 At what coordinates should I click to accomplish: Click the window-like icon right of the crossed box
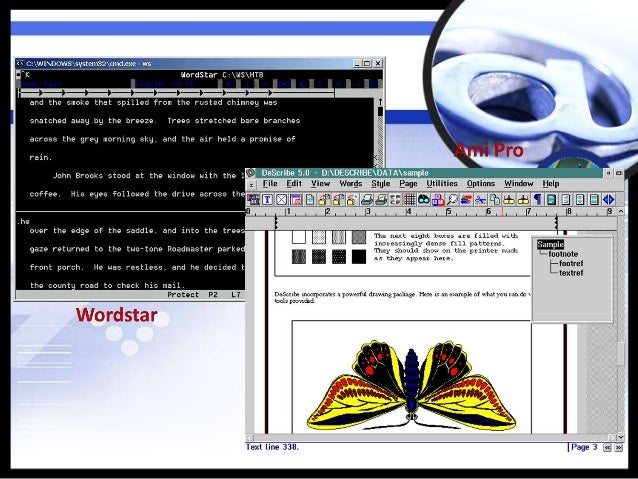296,199
